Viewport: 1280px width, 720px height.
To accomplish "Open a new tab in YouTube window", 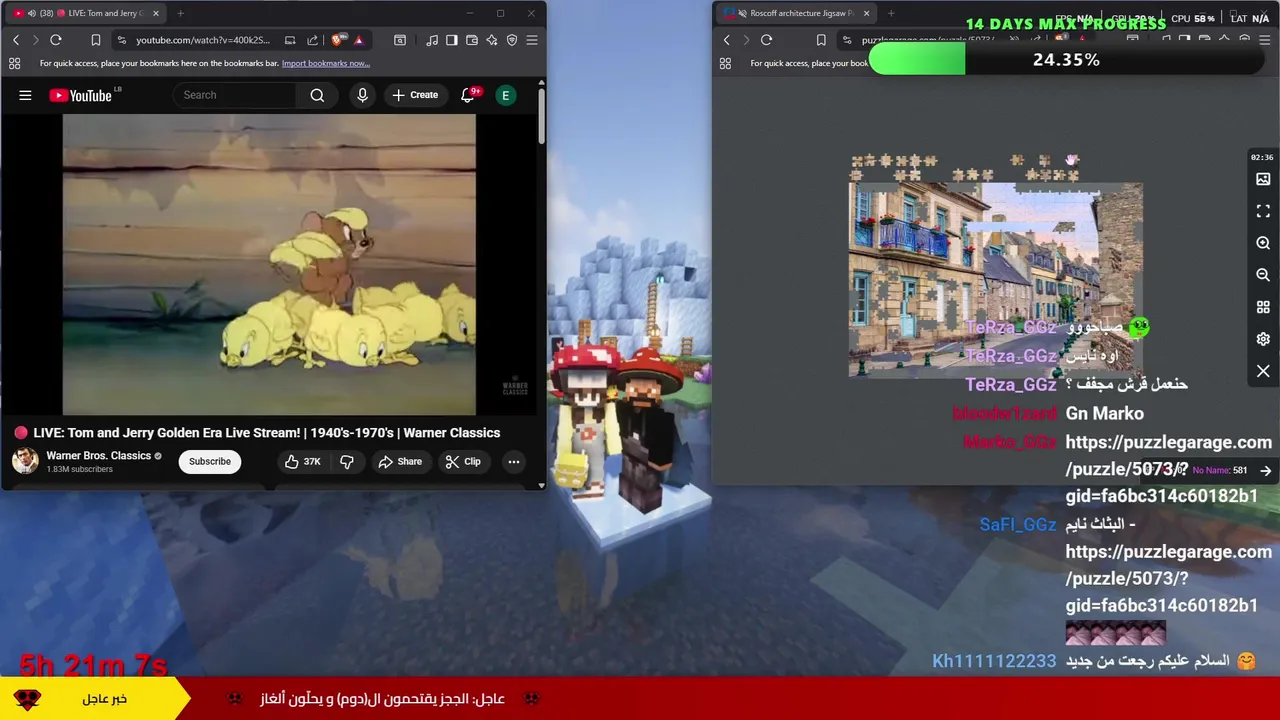I will tap(181, 13).
